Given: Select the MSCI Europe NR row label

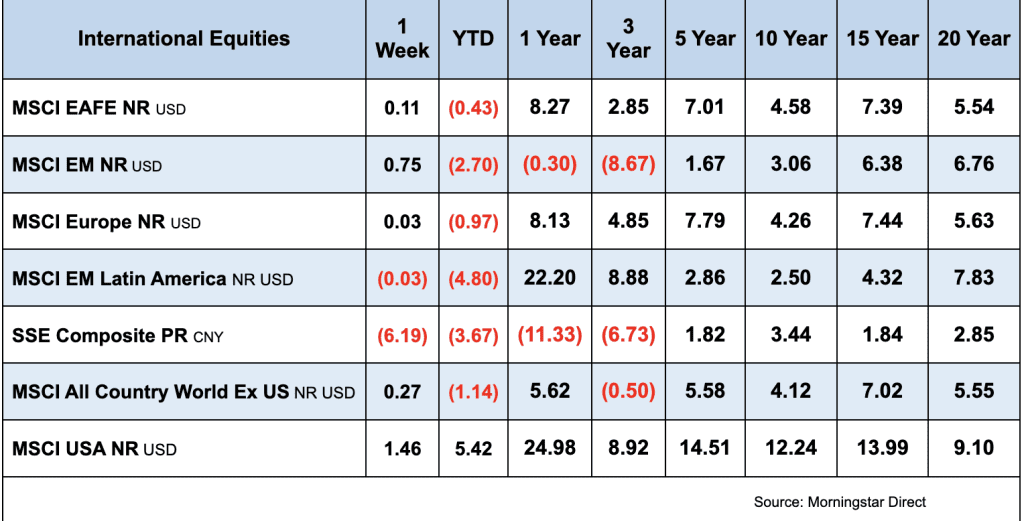Looking at the screenshot, I should 106,222.
